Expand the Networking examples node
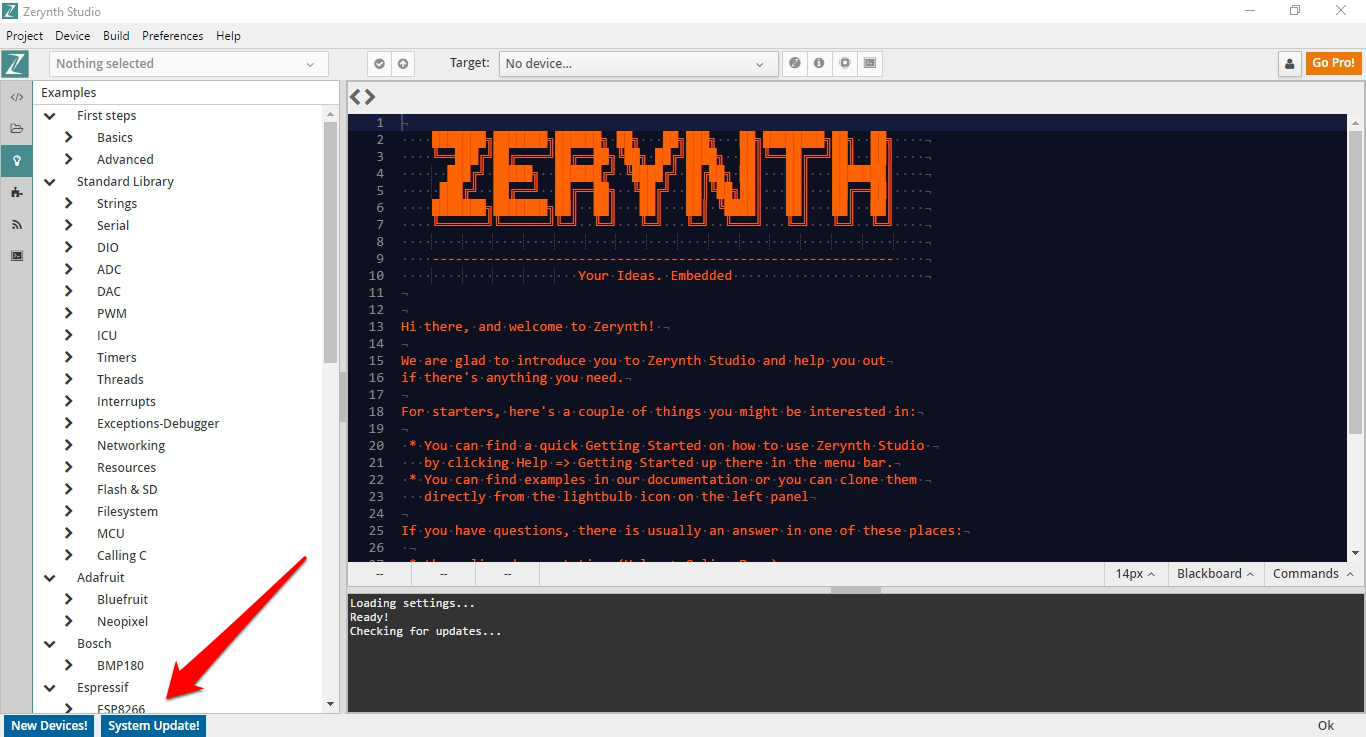 click(x=69, y=446)
